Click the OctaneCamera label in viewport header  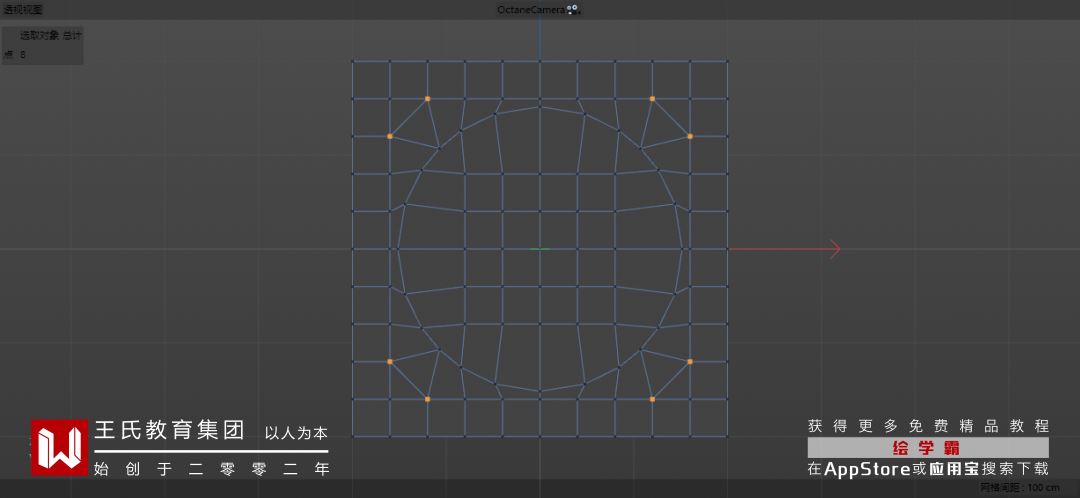tap(531, 10)
